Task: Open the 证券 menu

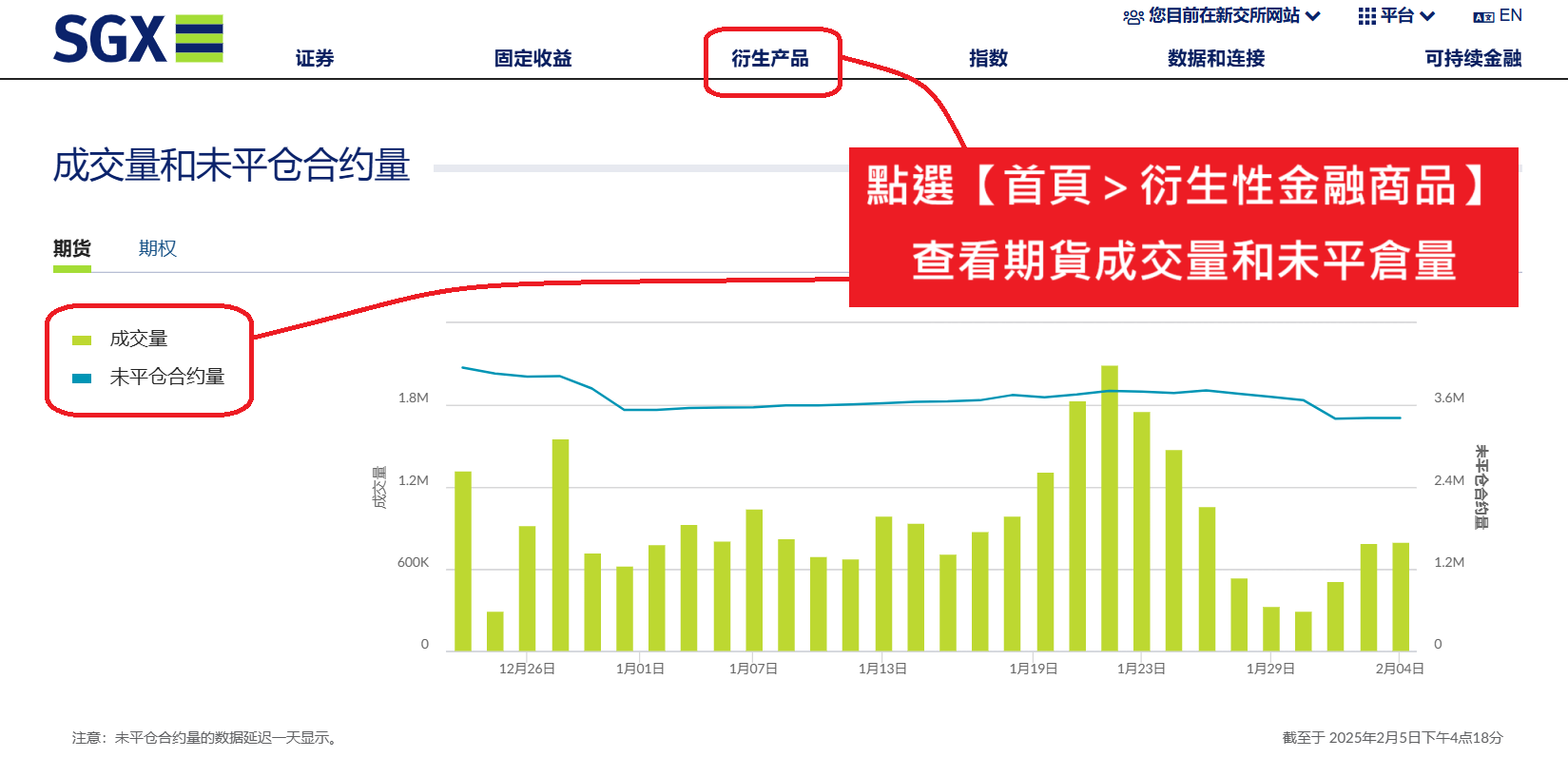Action: coord(315,59)
